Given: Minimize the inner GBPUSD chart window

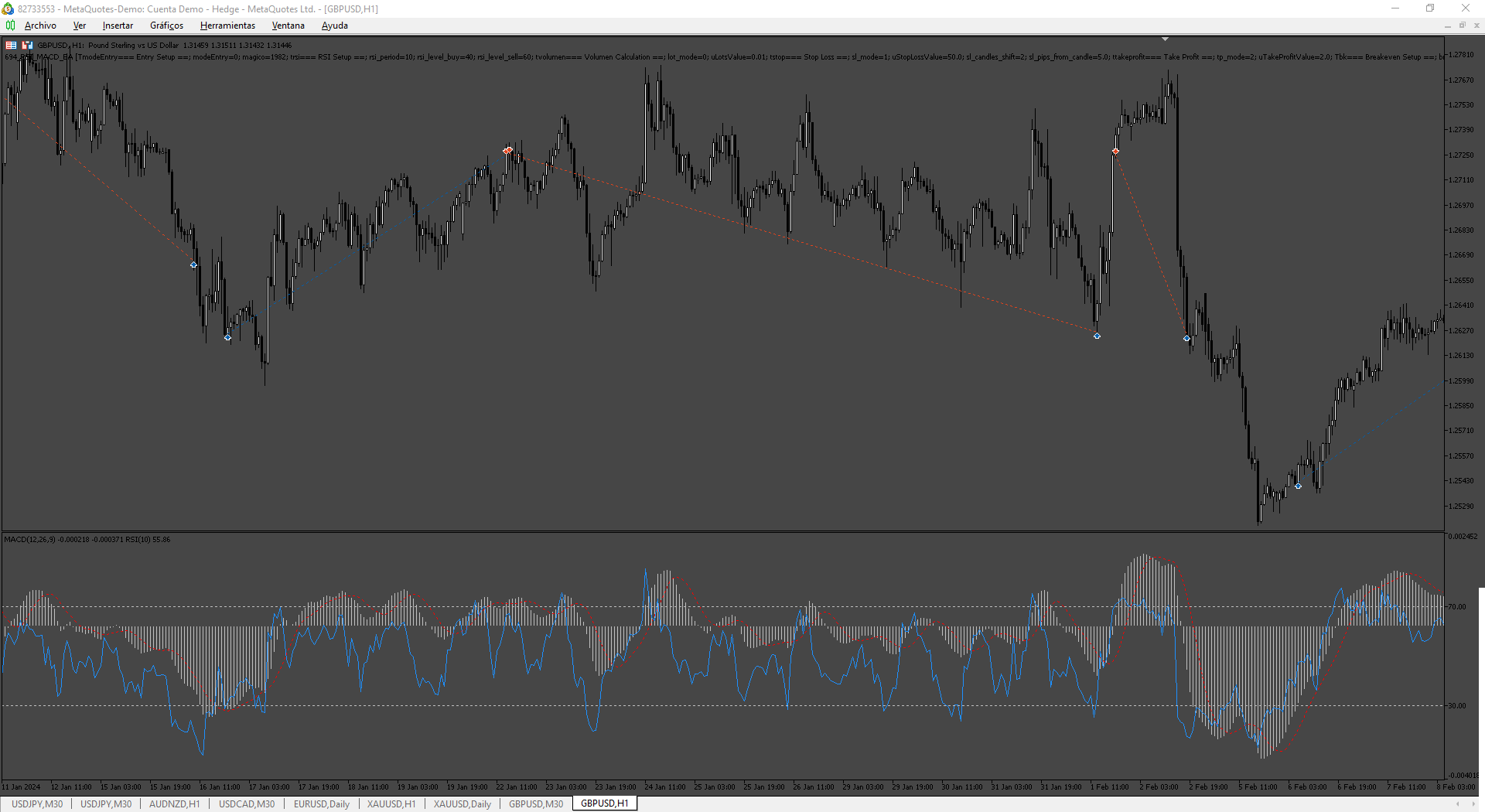Looking at the screenshot, I should coord(1447,26).
